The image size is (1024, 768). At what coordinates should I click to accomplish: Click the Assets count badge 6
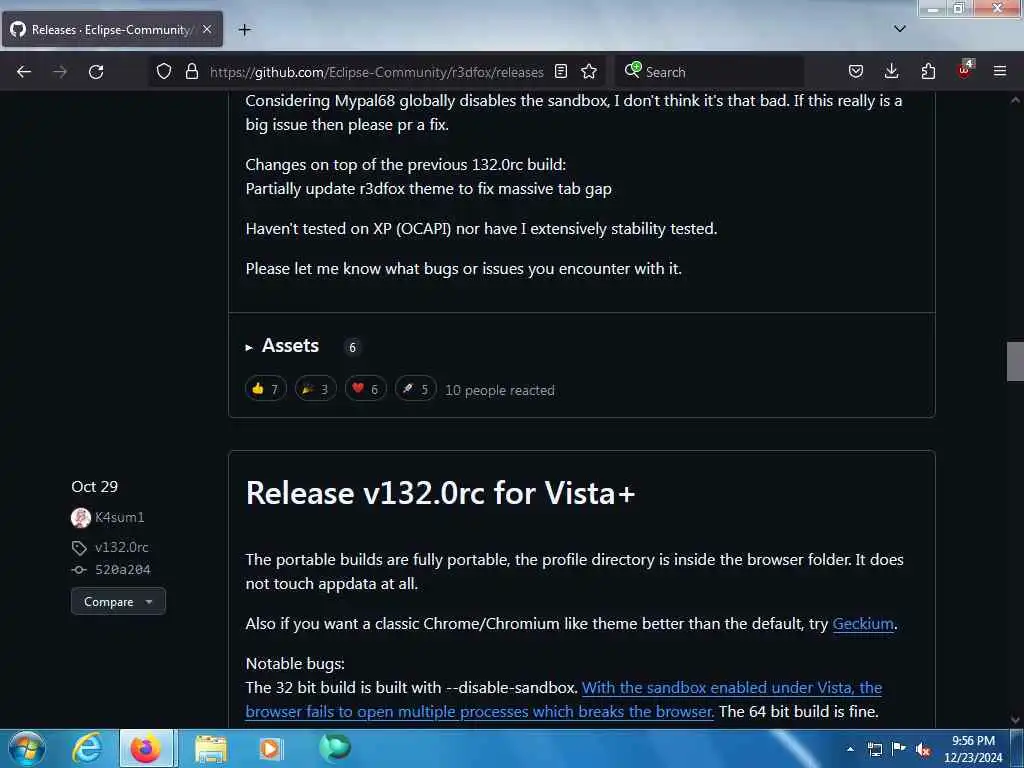click(353, 347)
